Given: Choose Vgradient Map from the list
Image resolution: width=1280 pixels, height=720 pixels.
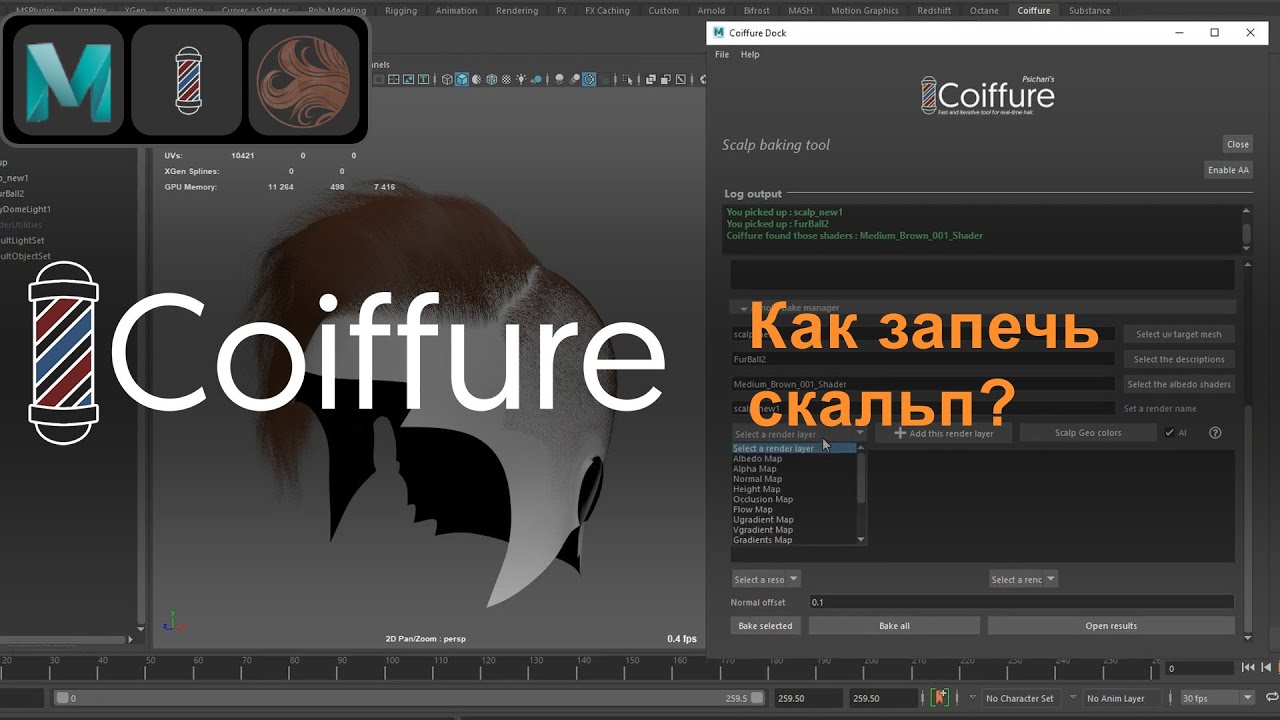Looking at the screenshot, I should 763,530.
